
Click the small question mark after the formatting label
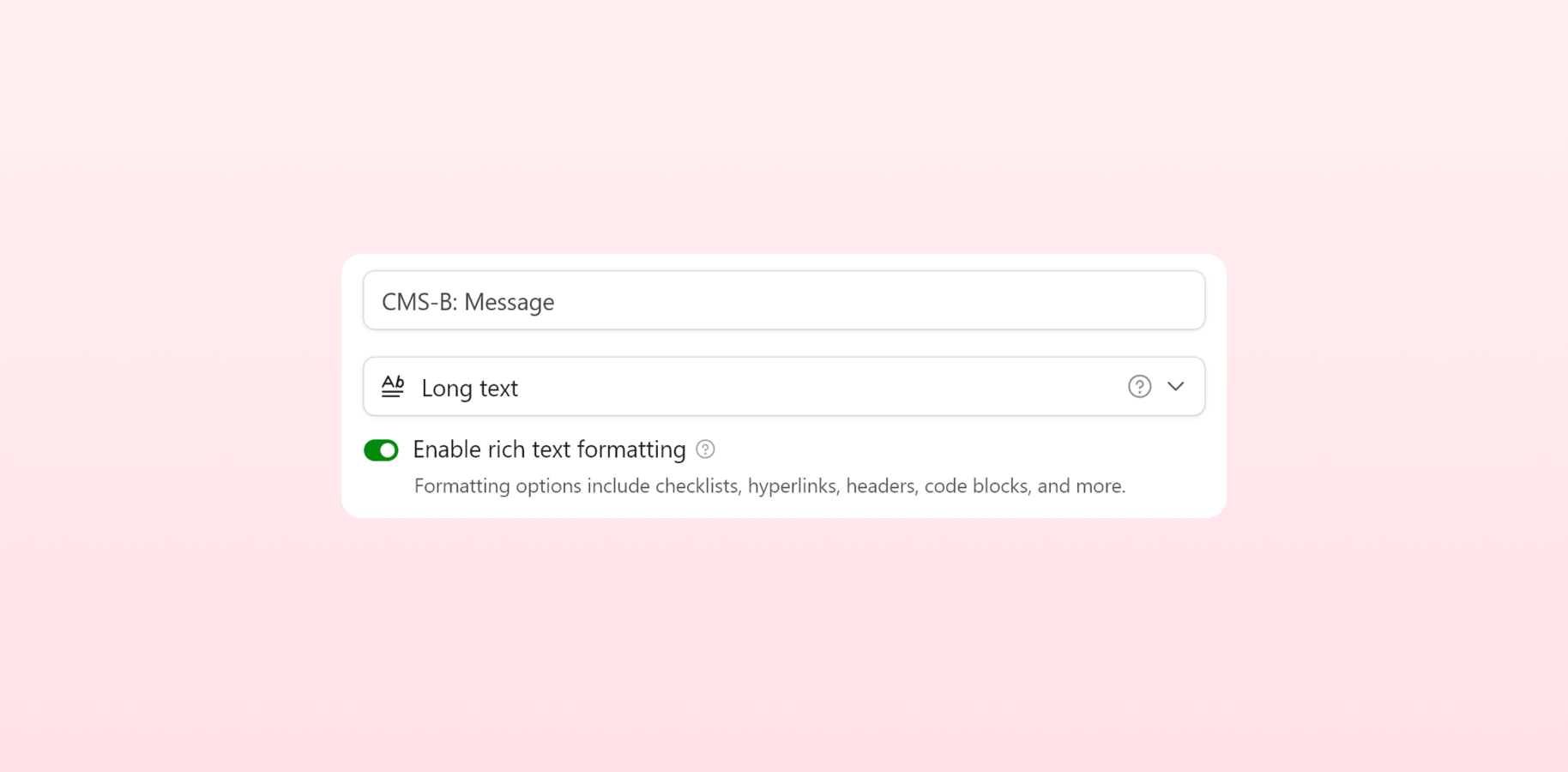pyautogui.click(x=705, y=449)
